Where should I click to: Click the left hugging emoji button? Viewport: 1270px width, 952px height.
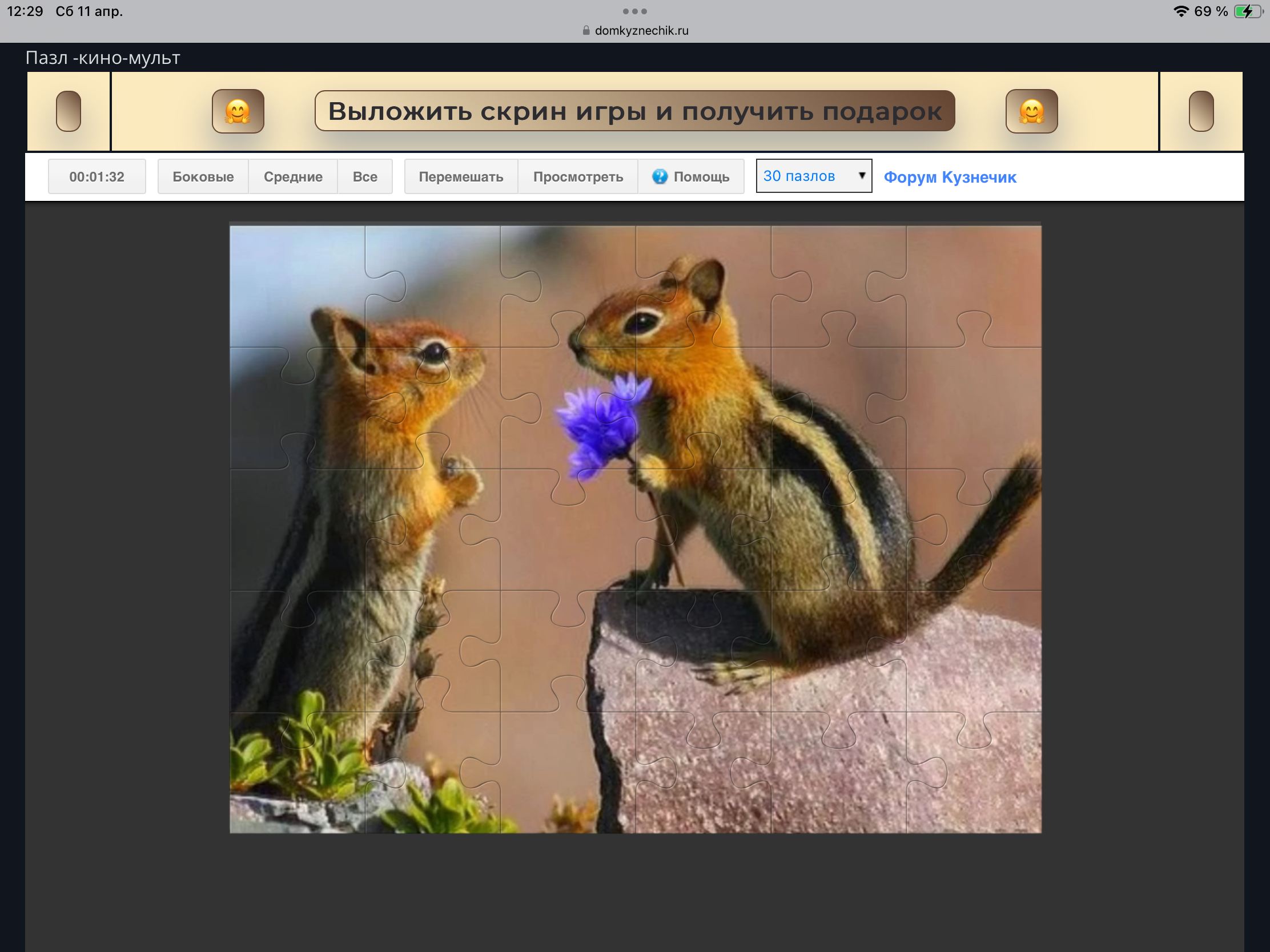(238, 111)
